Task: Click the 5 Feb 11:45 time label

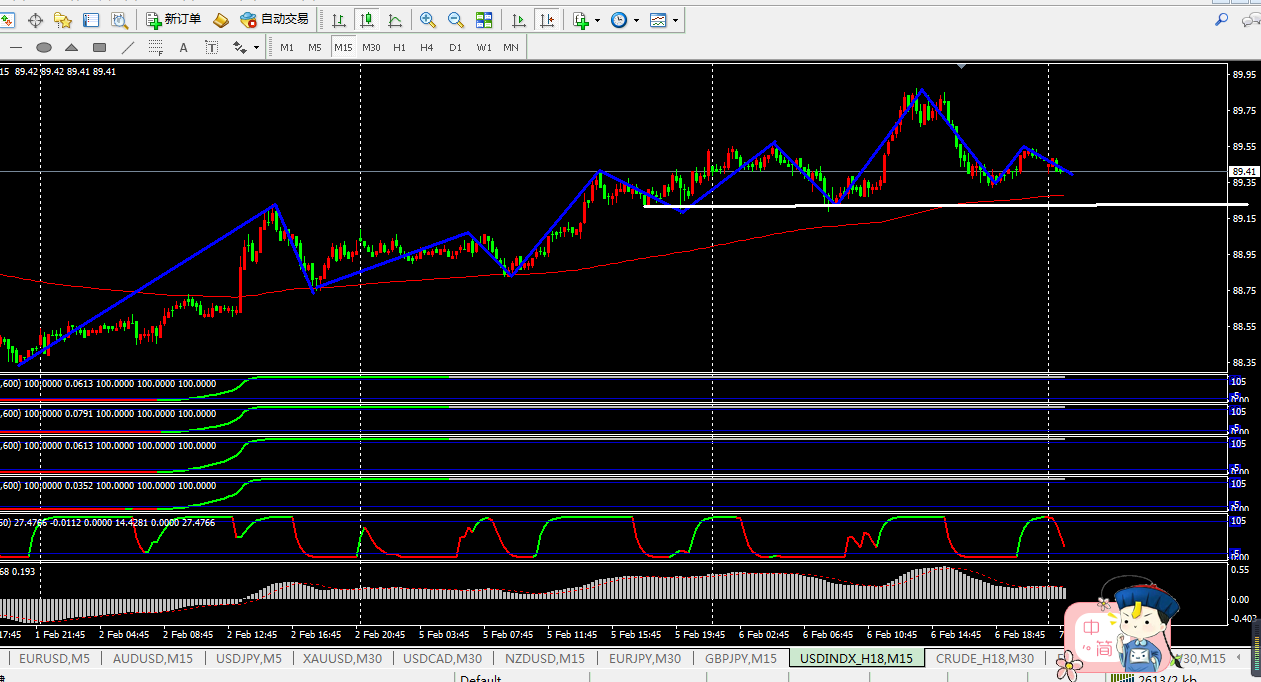Action: click(x=571, y=635)
